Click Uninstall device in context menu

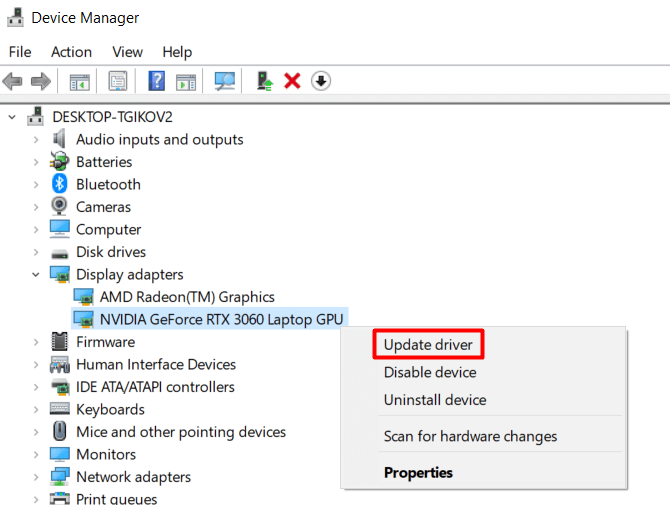coord(435,400)
